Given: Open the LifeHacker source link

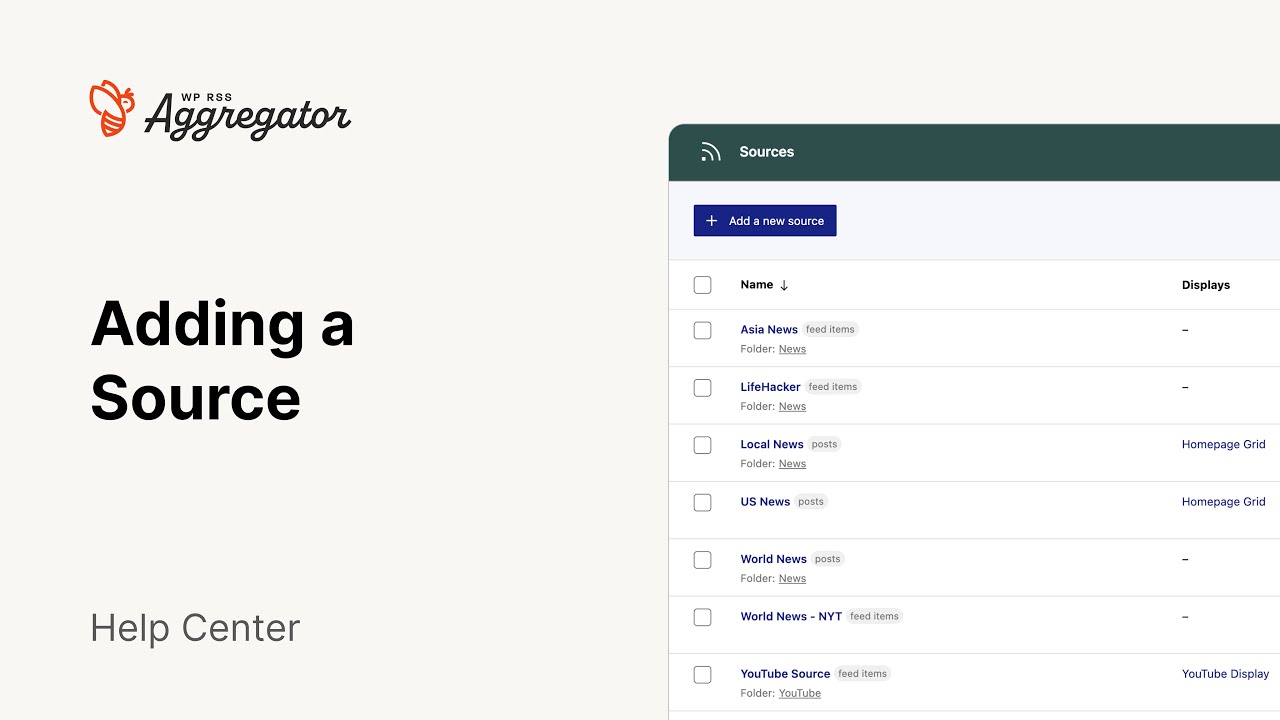Looking at the screenshot, I should (770, 387).
